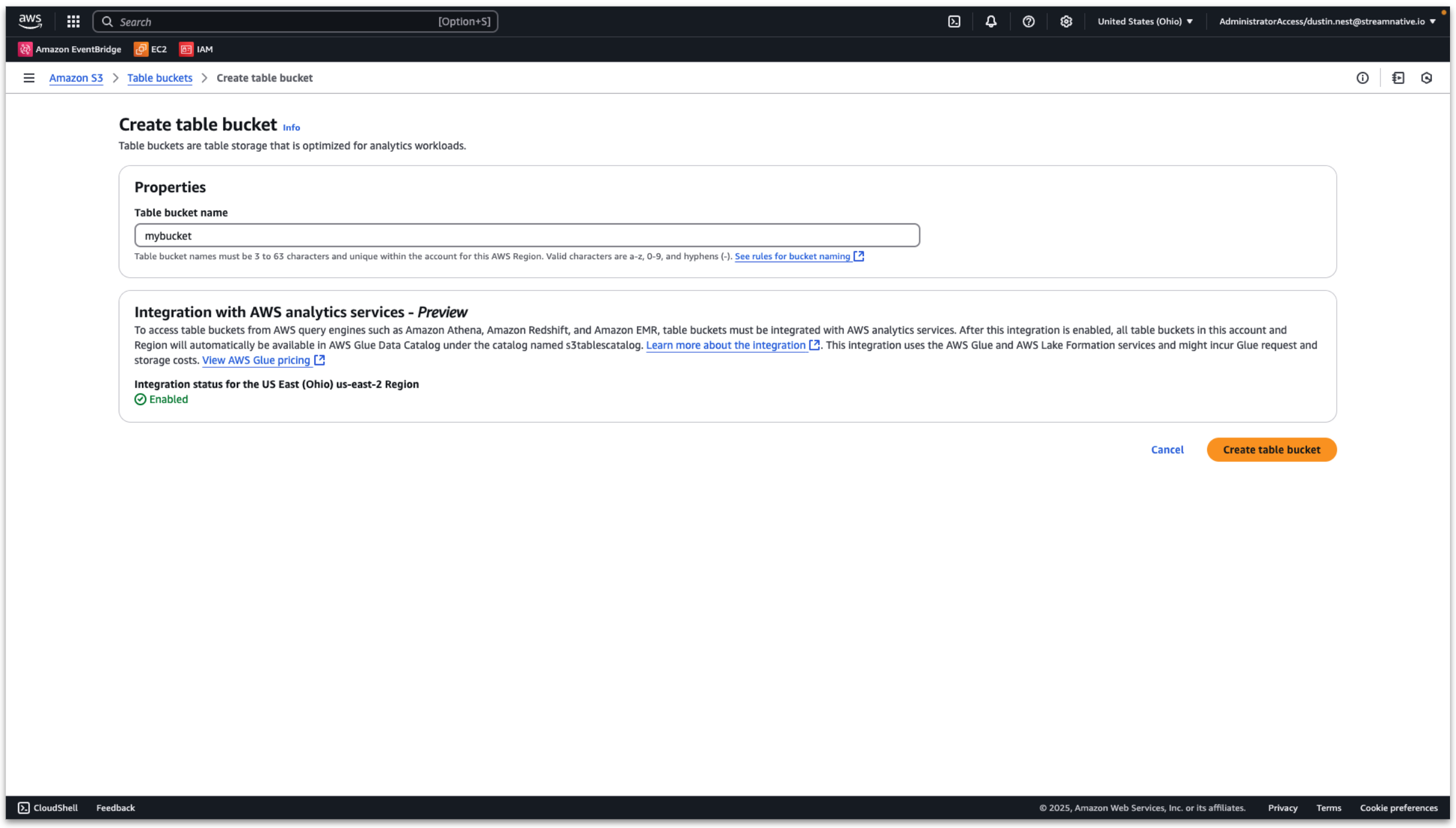Click the Table bucket name input field
This screenshot has width=1456, height=828.
point(527,235)
